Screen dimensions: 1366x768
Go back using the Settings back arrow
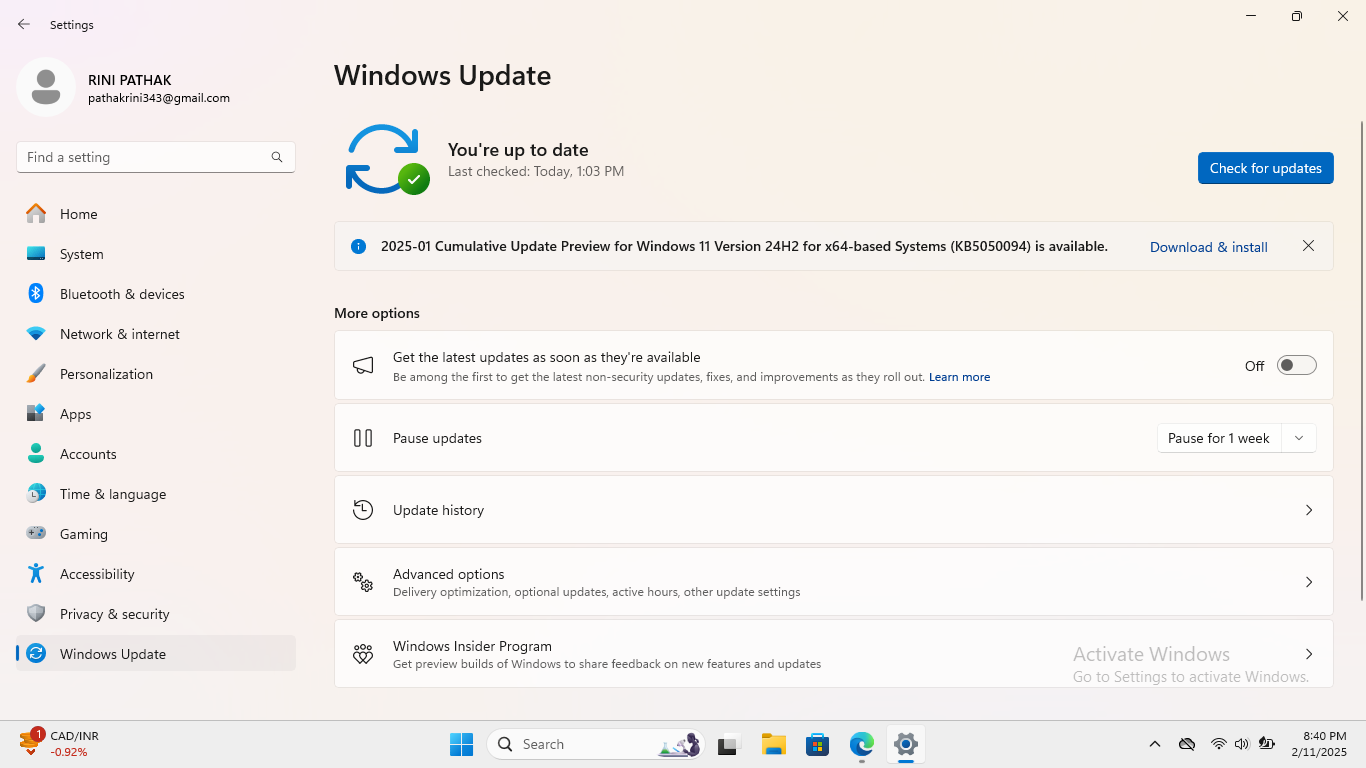click(x=24, y=24)
